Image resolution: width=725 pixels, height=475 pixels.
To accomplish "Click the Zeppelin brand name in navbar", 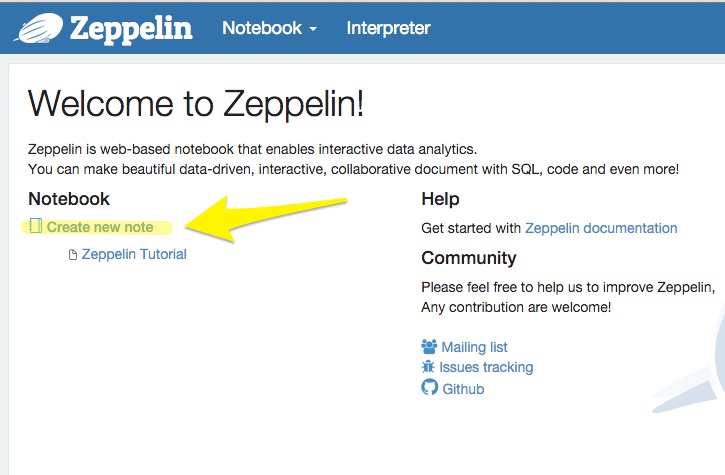I will [x=130, y=28].
